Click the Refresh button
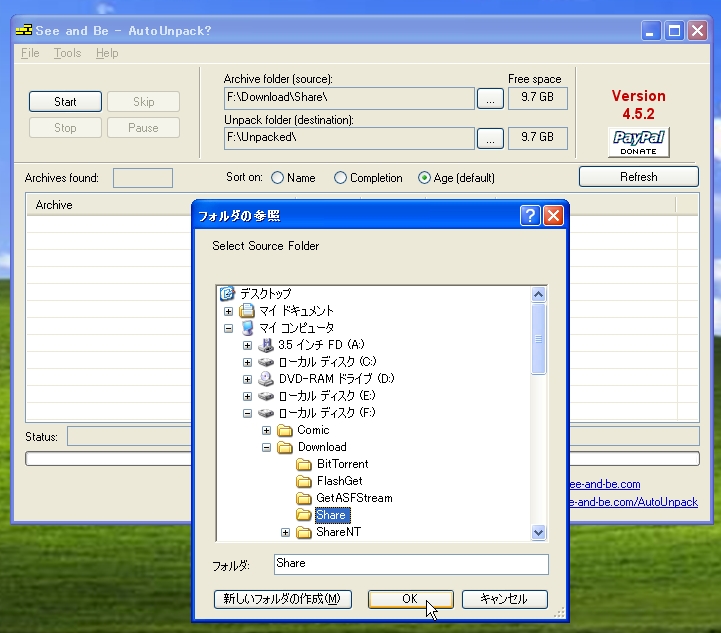This screenshot has width=721, height=633. [639, 177]
